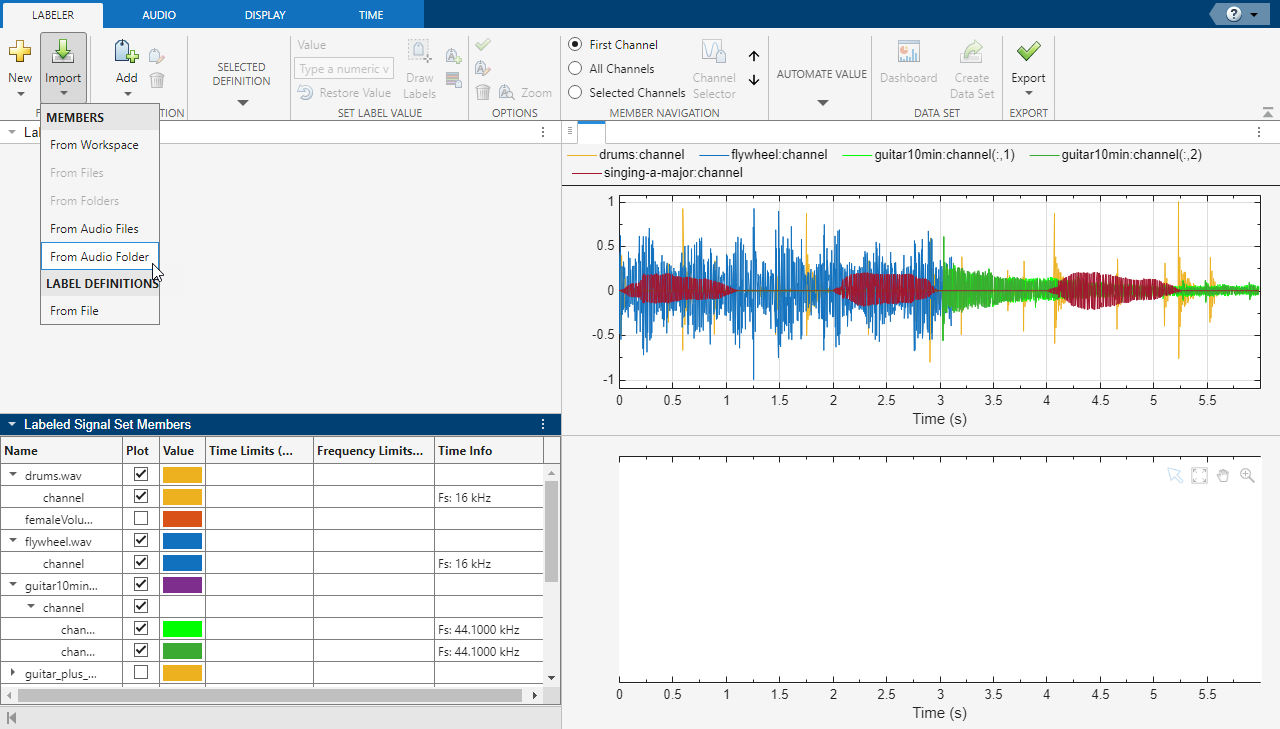The width and height of the screenshot is (1280, 729).
Task: Select the zoom in magnifier on lower axes
Action: click(x=1247, y=476)
